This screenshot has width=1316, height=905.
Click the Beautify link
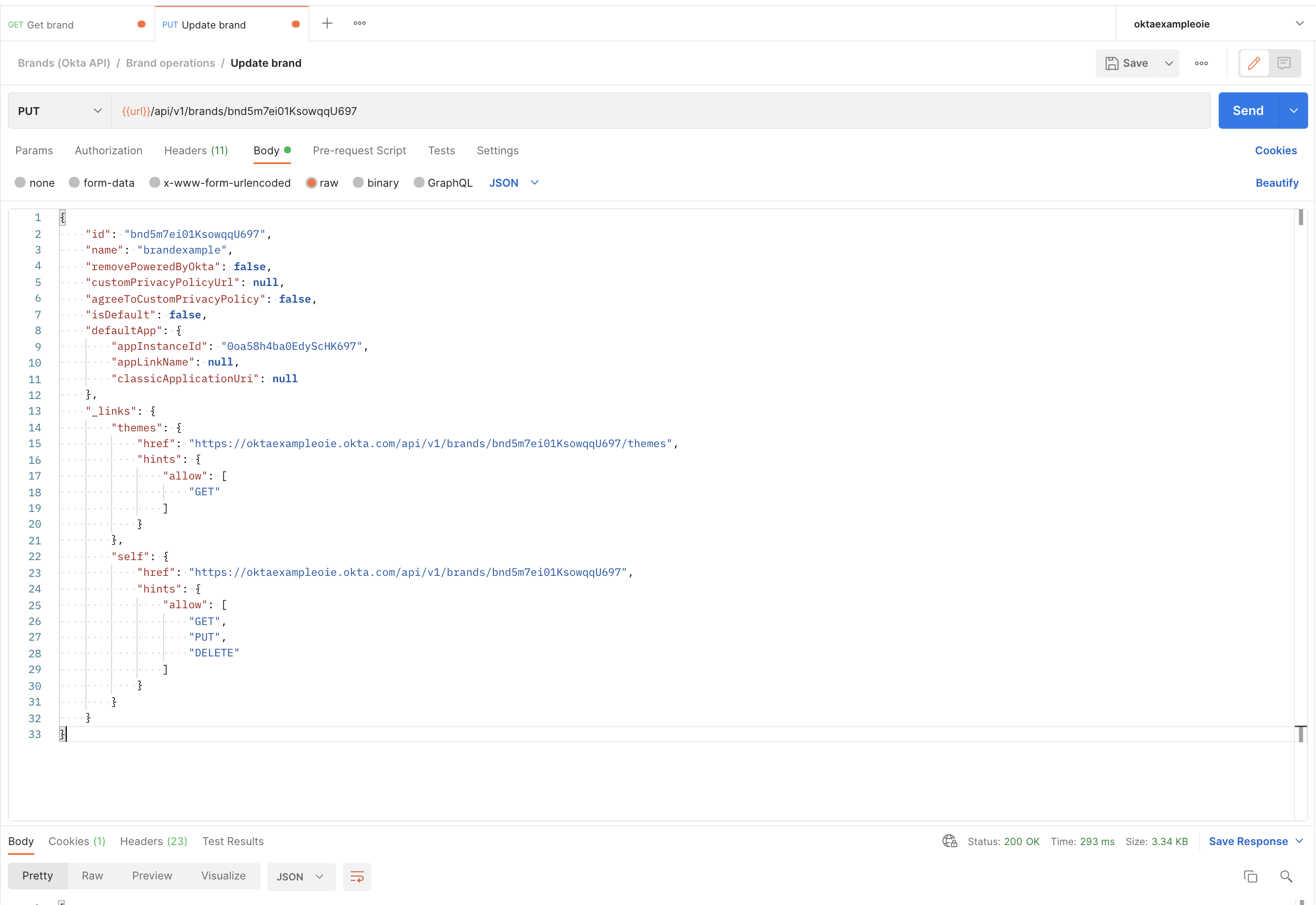coord(1276,183)
